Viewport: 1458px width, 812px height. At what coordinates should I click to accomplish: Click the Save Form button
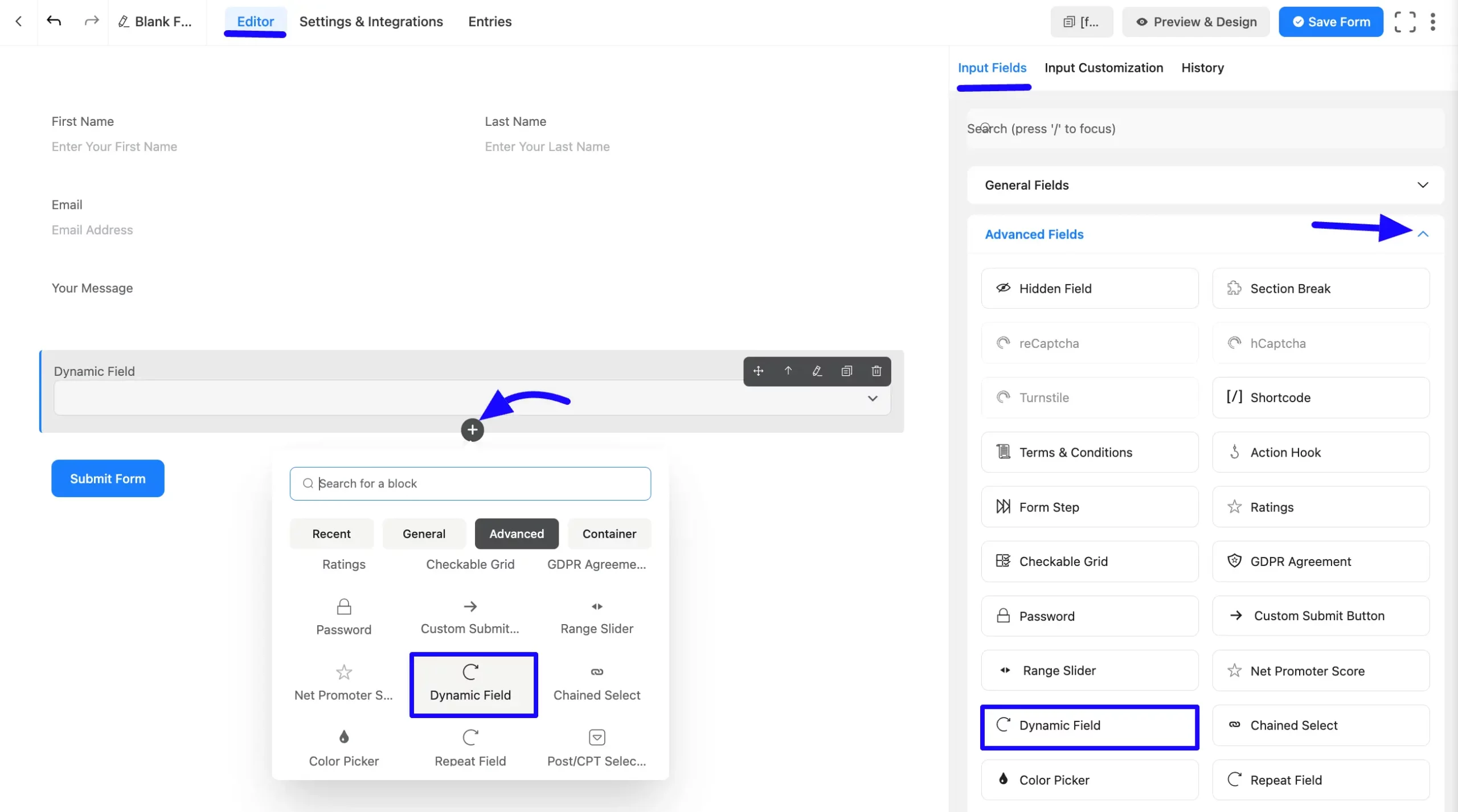pyautogui.click(x=1331, y=22)
